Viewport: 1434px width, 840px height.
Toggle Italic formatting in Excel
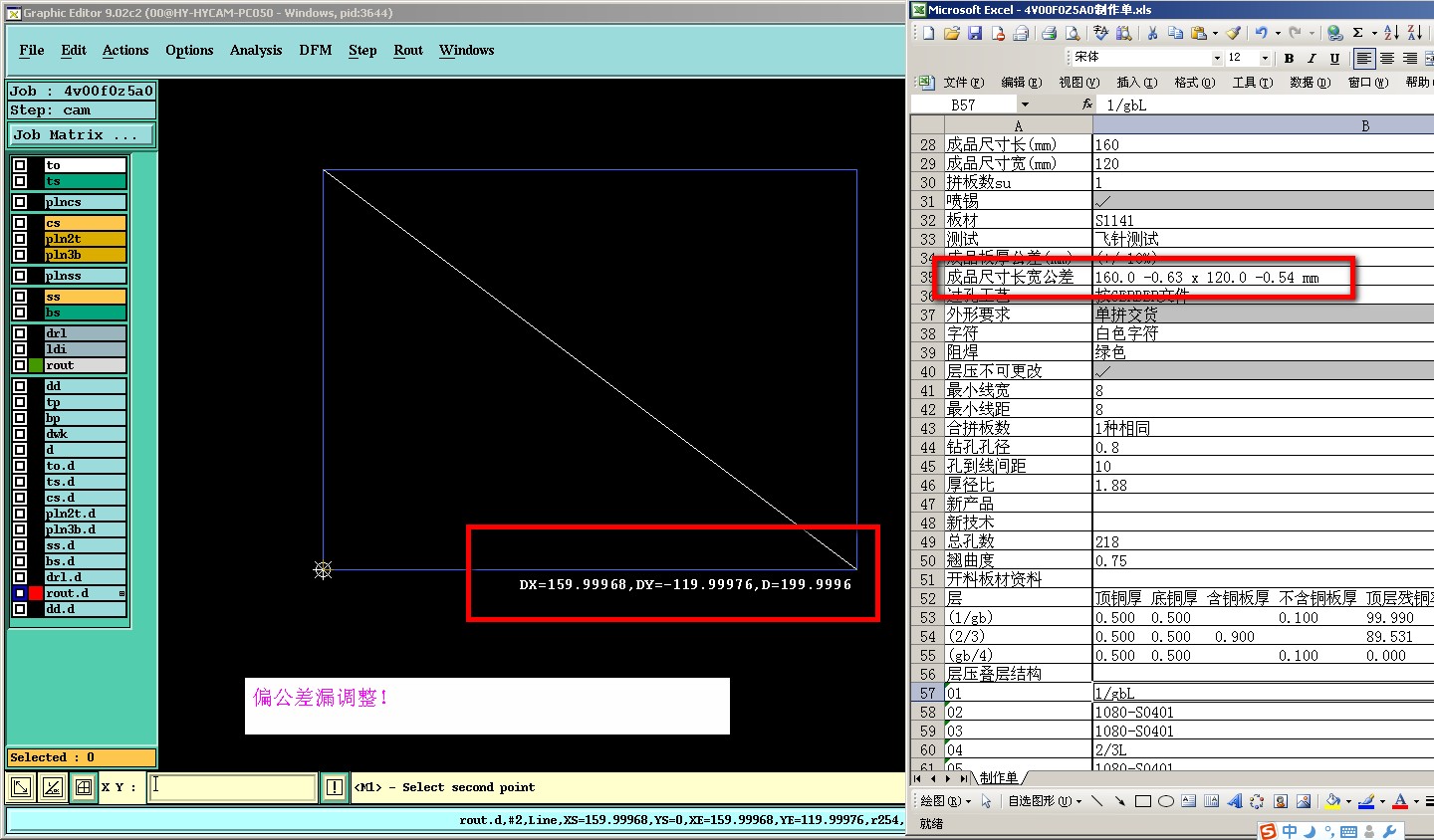click(1312, 59)
